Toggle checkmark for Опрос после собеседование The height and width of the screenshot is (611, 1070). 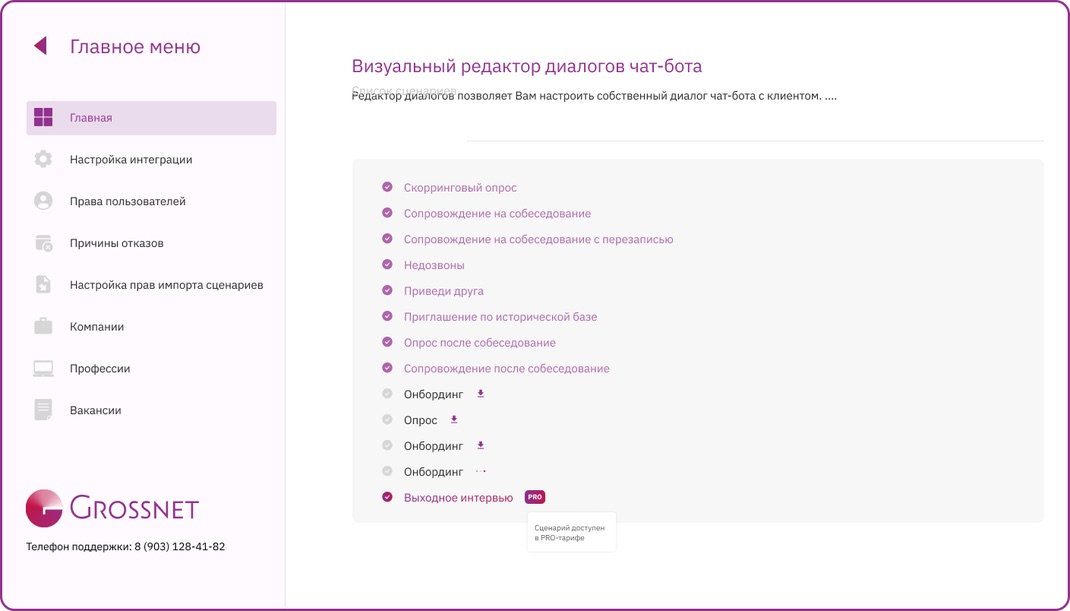pyautogui.click(x=387, y=341)
